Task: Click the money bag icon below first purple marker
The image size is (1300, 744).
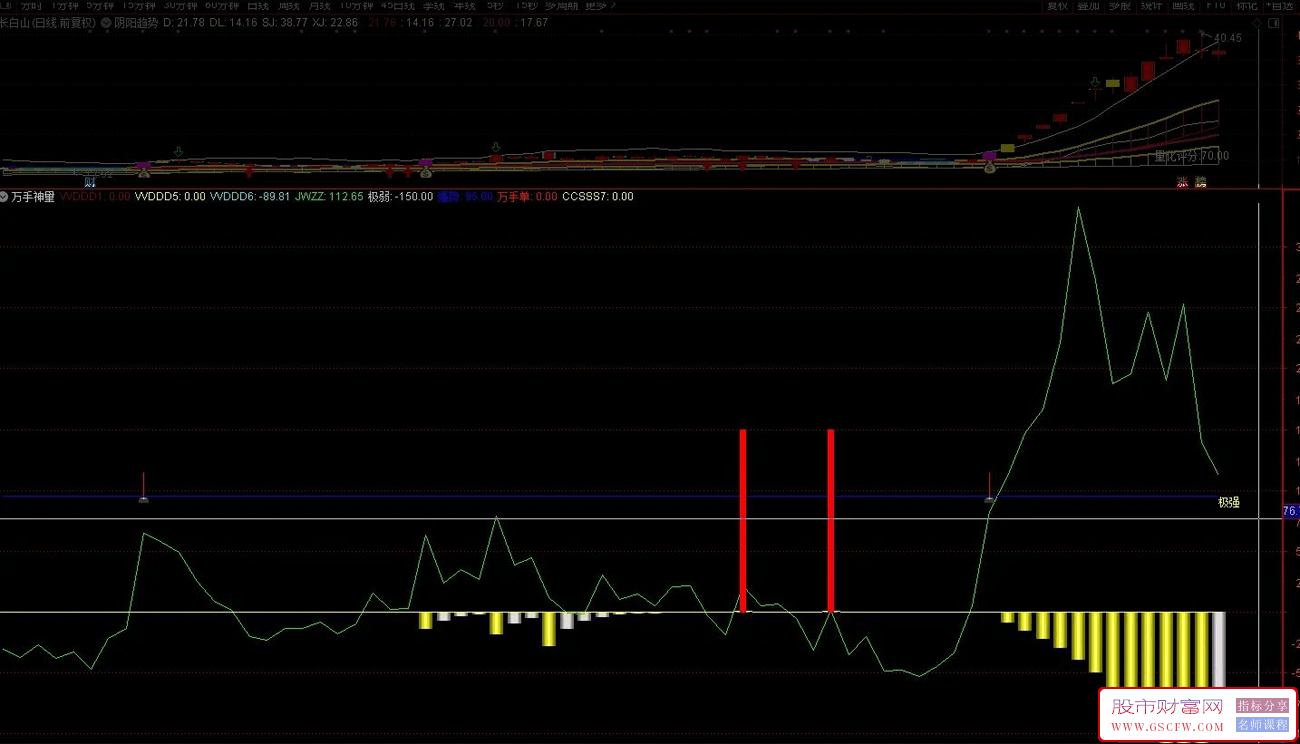Action: click(x=144, y=173)
